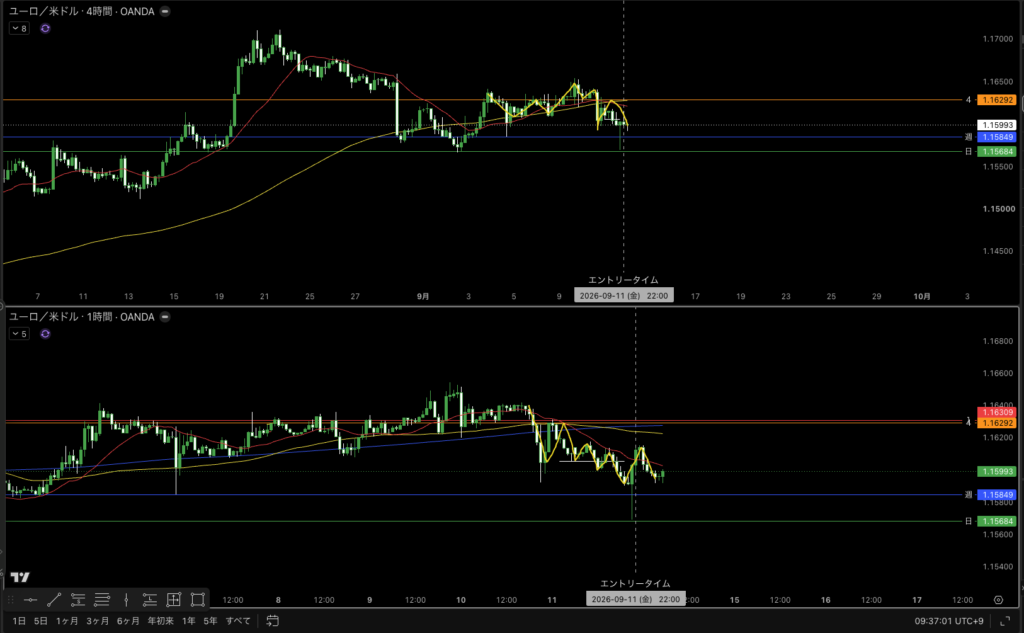Toggle fullscreen mode at bottom right corner
Image resolution: width=1024 pixels, height=633 pixels.
[1005, 621]
